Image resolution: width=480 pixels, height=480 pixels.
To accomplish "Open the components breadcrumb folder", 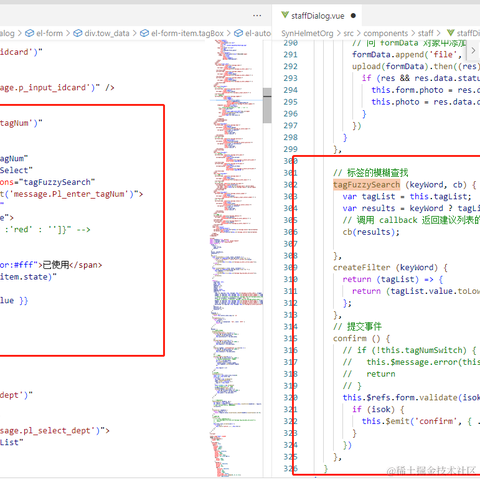I will point(386,33).
